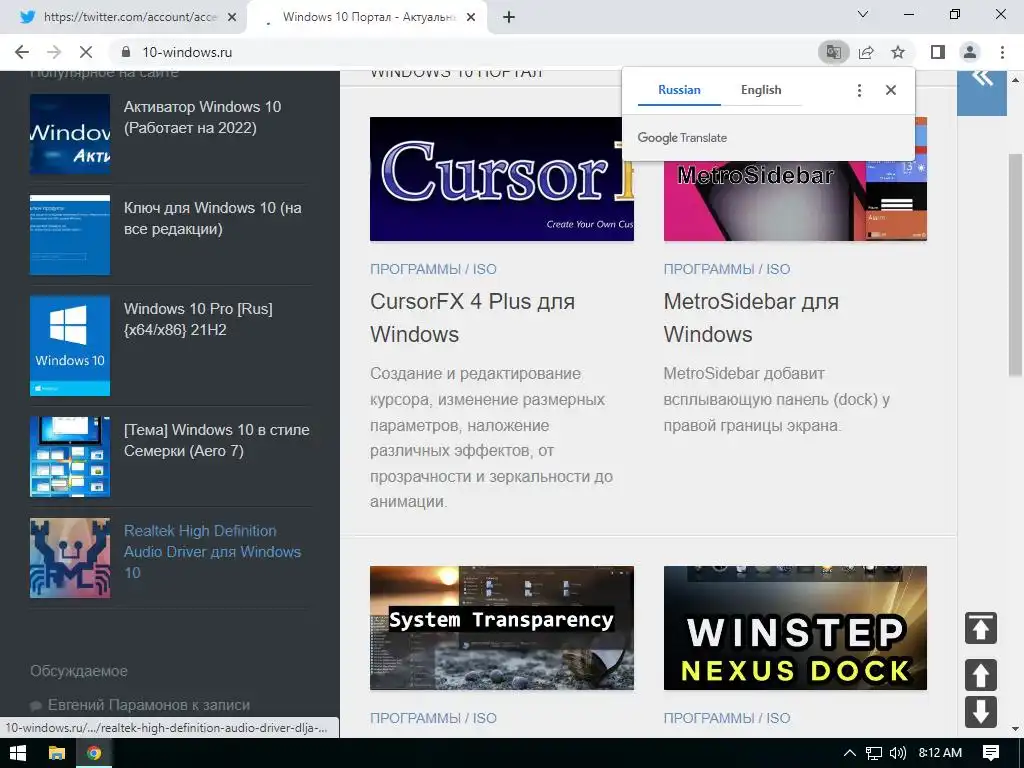Screen dimensions: 1024x768
Task: Jump to the page top with the bar-arrow button
Action: pos(981,628)
